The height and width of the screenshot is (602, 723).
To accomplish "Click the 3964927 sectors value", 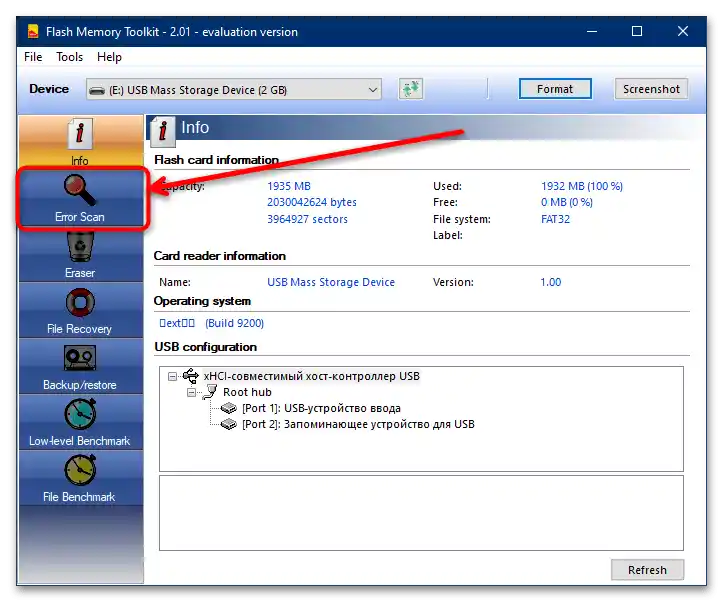I will pyautogui.click(x=308, y=219).
